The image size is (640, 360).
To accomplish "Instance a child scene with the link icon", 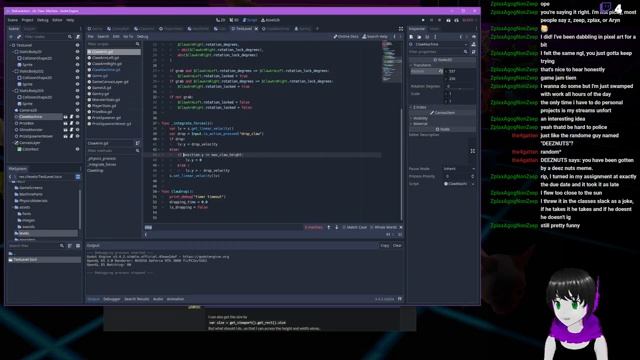I will click(x=19, y=37).
